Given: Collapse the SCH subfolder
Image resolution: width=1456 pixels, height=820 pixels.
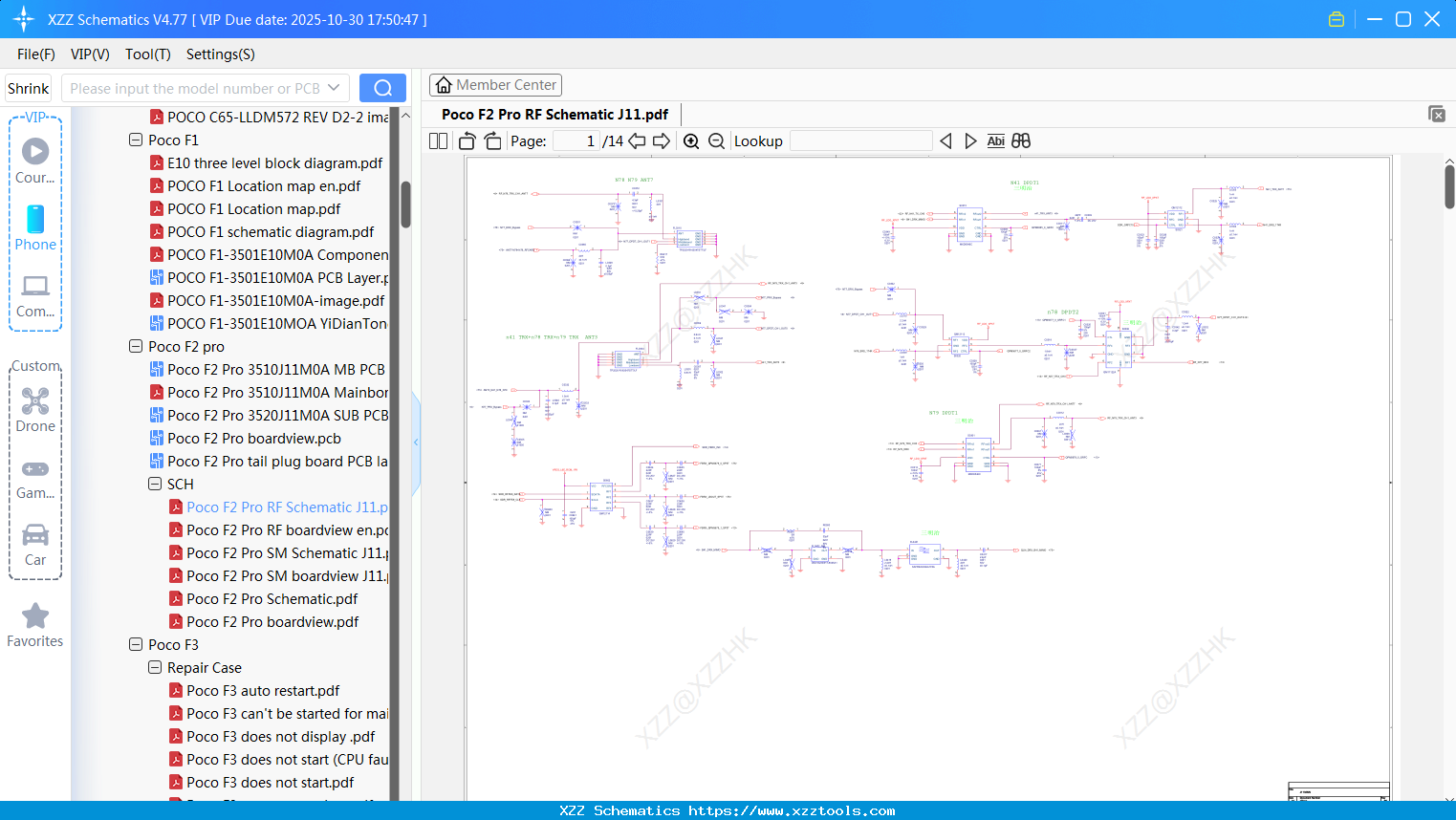Looking at the screenshot, I should 155,485.
